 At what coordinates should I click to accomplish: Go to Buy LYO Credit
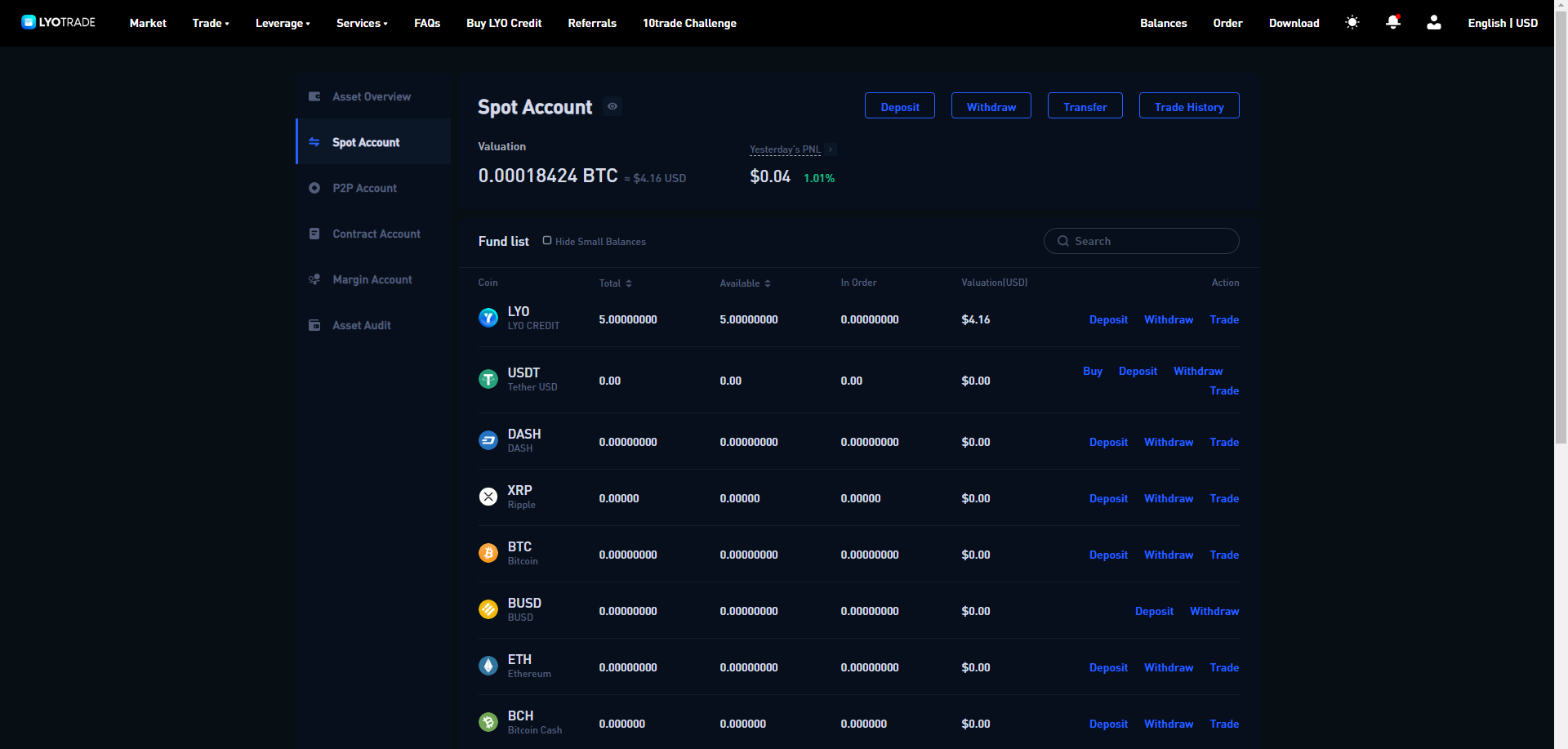tap(504, 23)
